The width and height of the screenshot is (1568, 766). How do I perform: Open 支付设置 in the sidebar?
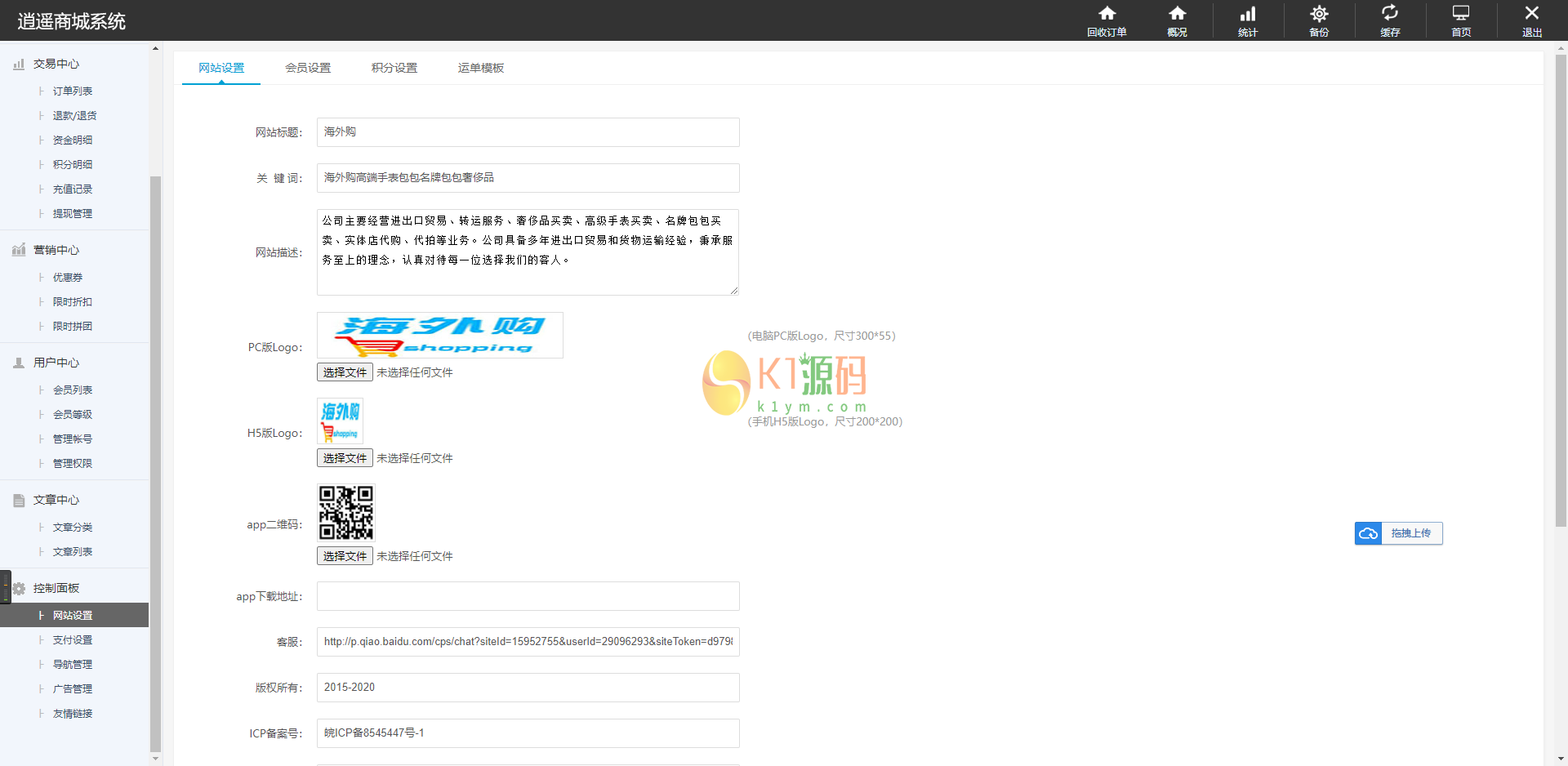[73, 640]
